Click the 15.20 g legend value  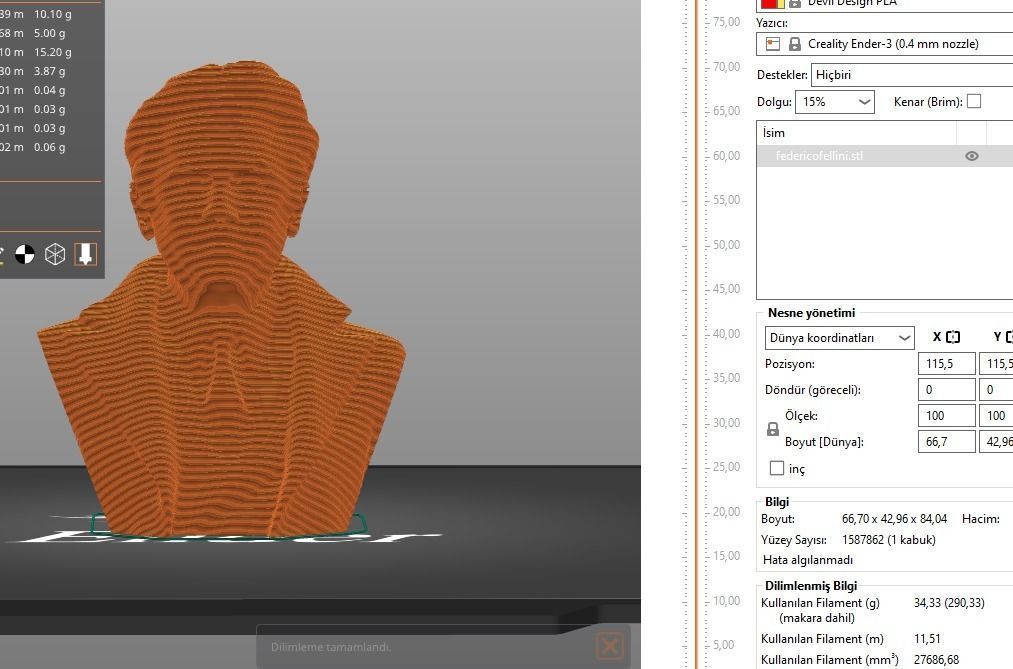click(53, 52)
